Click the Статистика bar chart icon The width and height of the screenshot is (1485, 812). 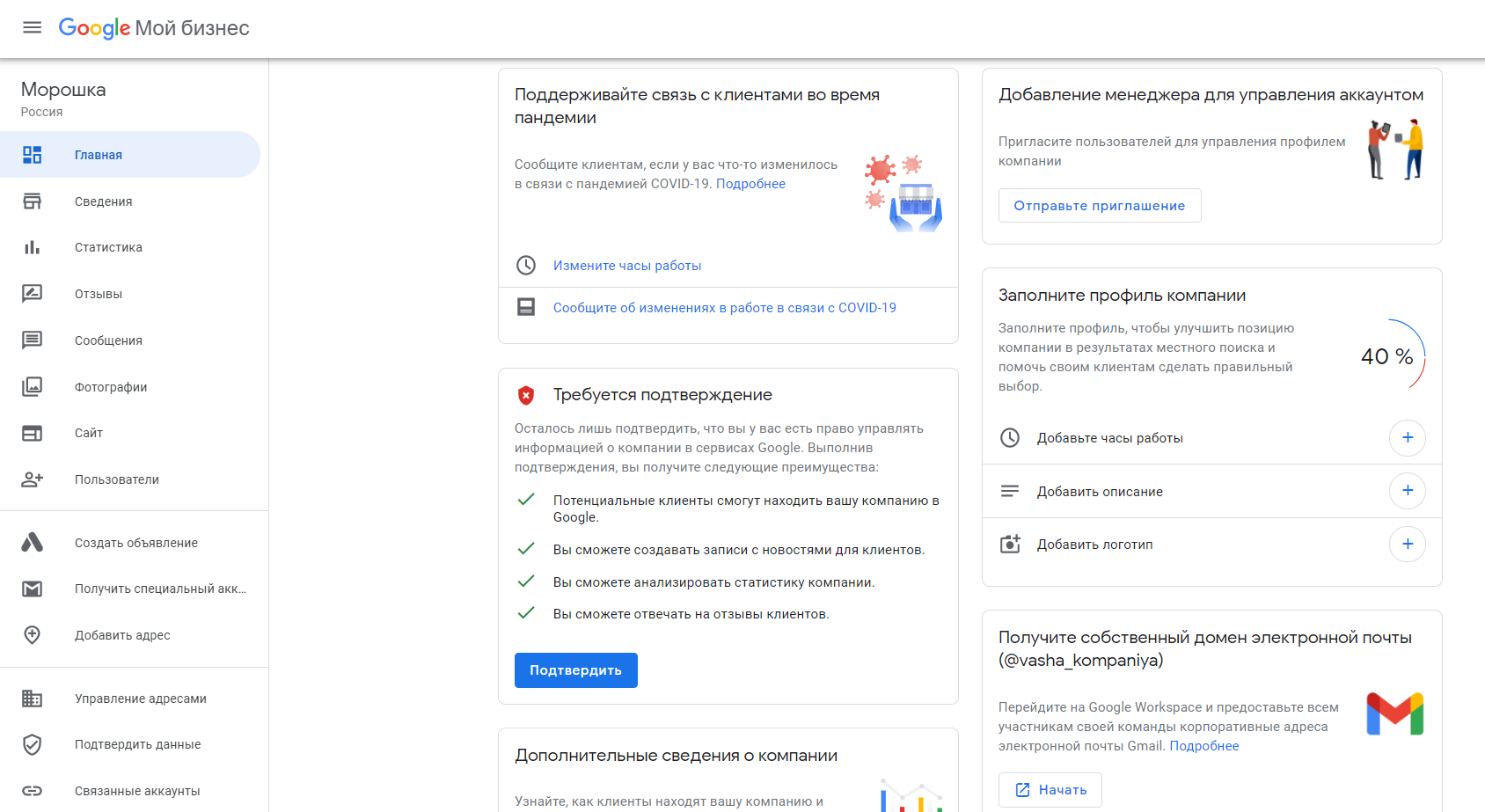point(33,247)
